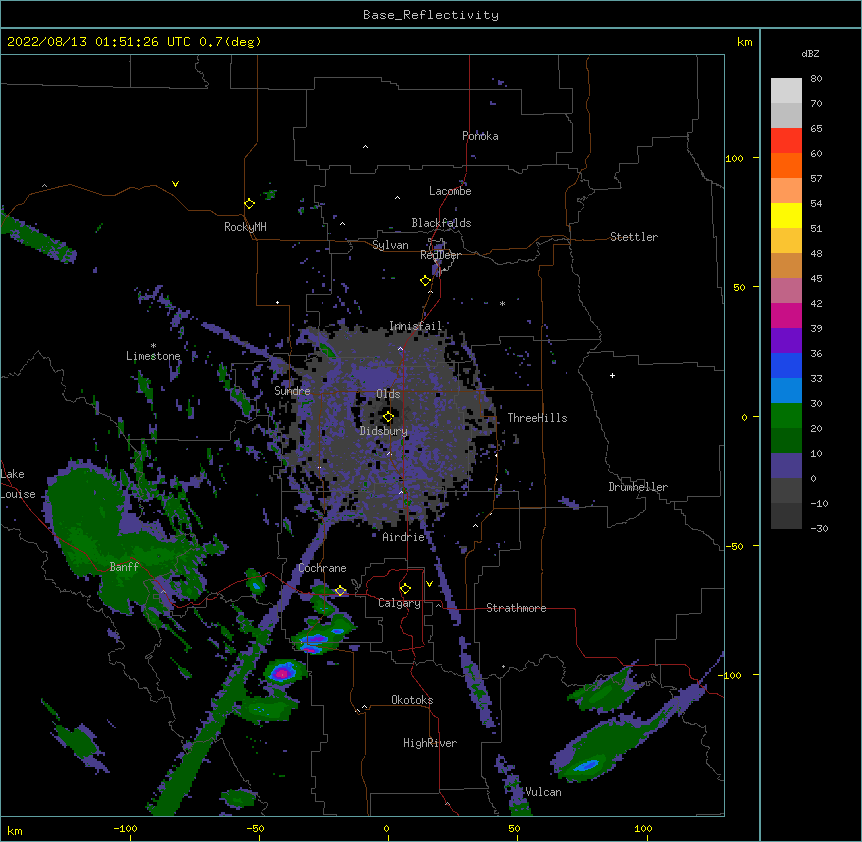Choose the deep orange legend swatch at 60
This screenshot has height=842, width=862.
click(x=786, y=165)
